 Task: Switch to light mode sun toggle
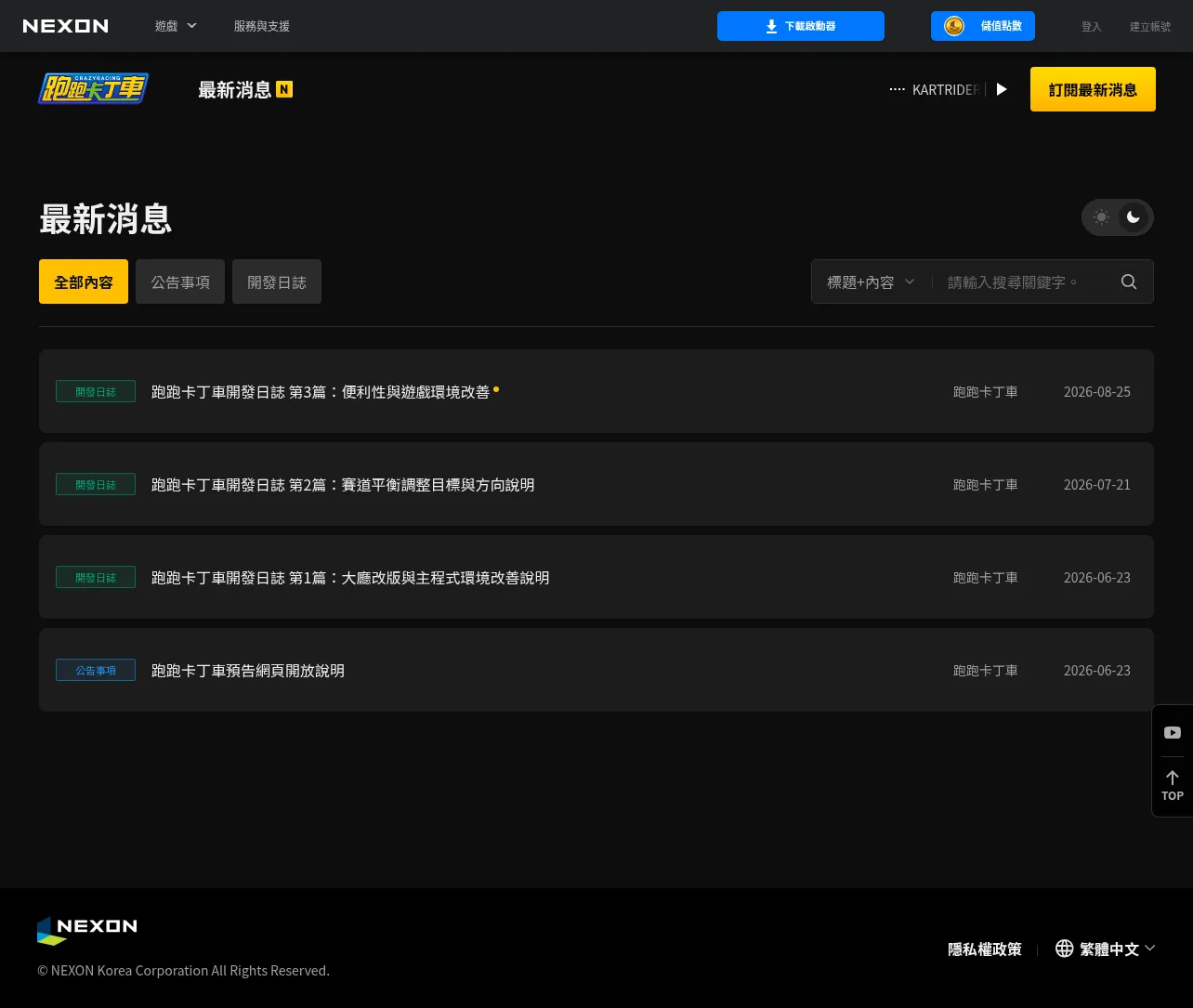1101,217
